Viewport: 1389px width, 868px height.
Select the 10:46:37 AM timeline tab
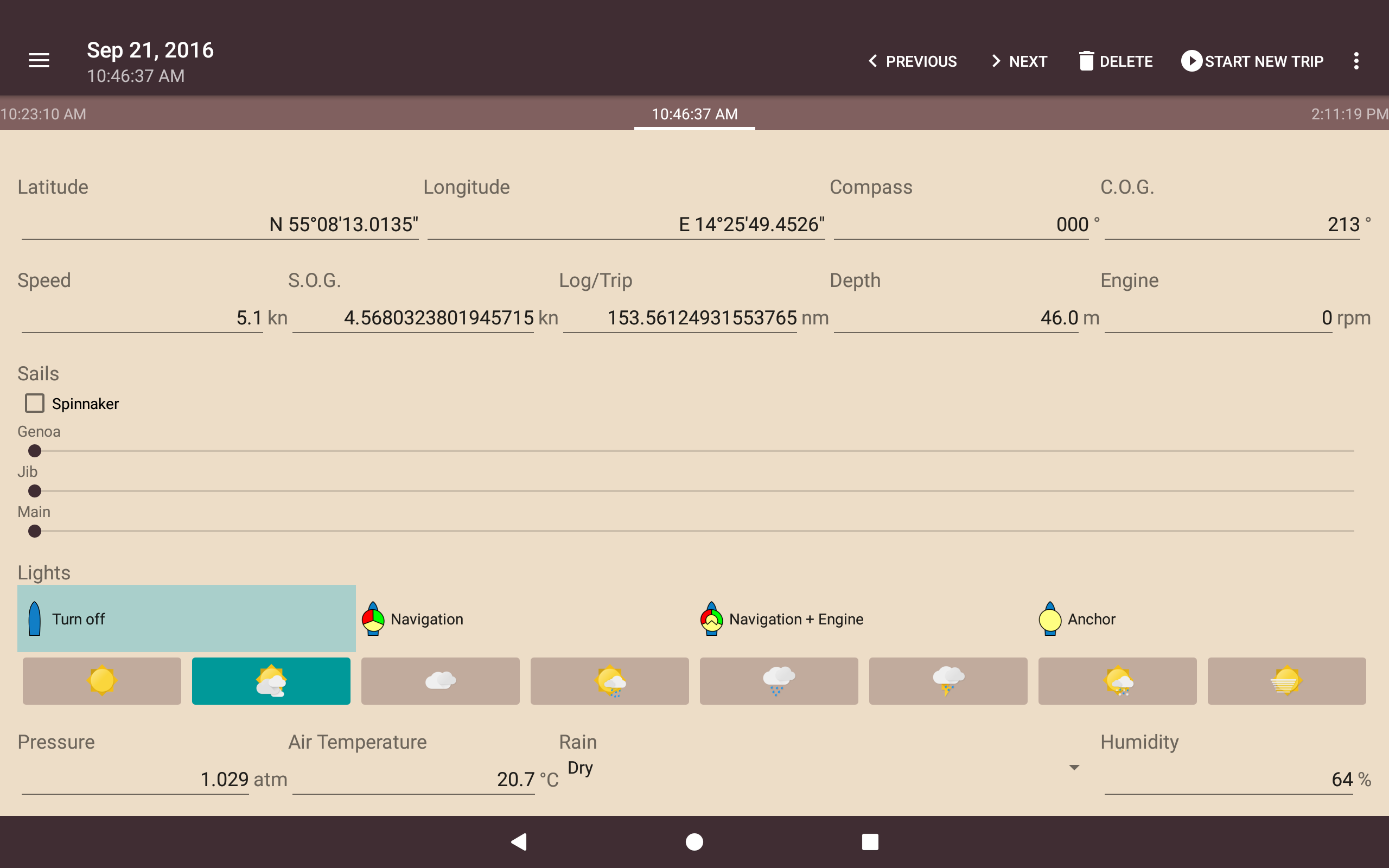[694, 114]
